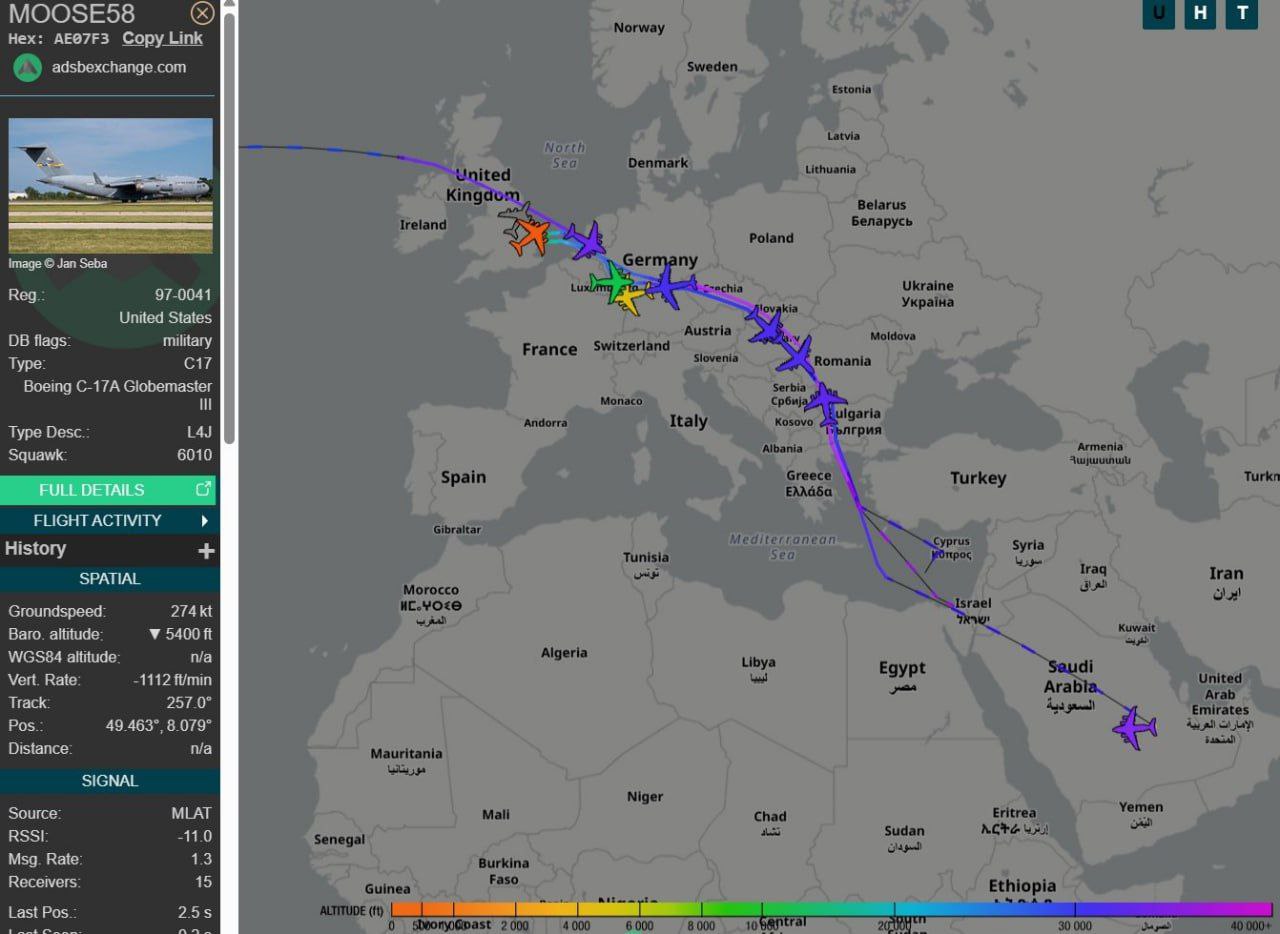Screen dimensions: 1280x934
Task: Select the purple aircraft icon over Bulgaria
Action: click(x=826, y=402)
